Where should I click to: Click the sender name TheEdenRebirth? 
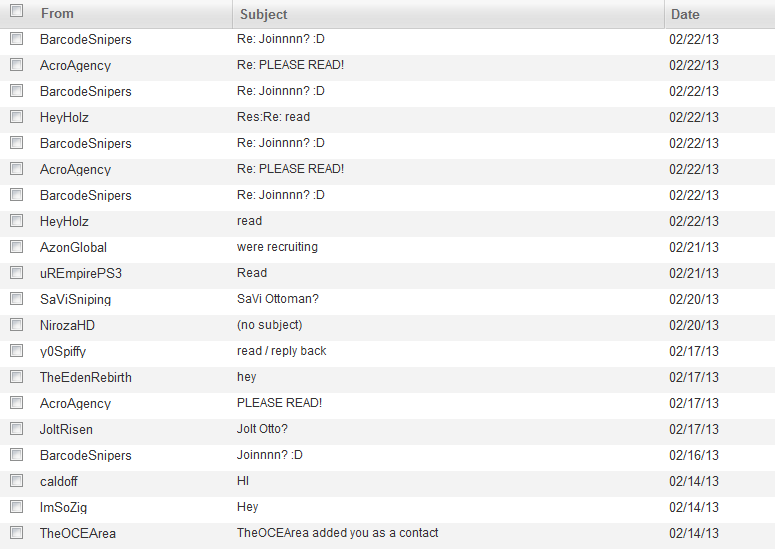pos(86,378)
